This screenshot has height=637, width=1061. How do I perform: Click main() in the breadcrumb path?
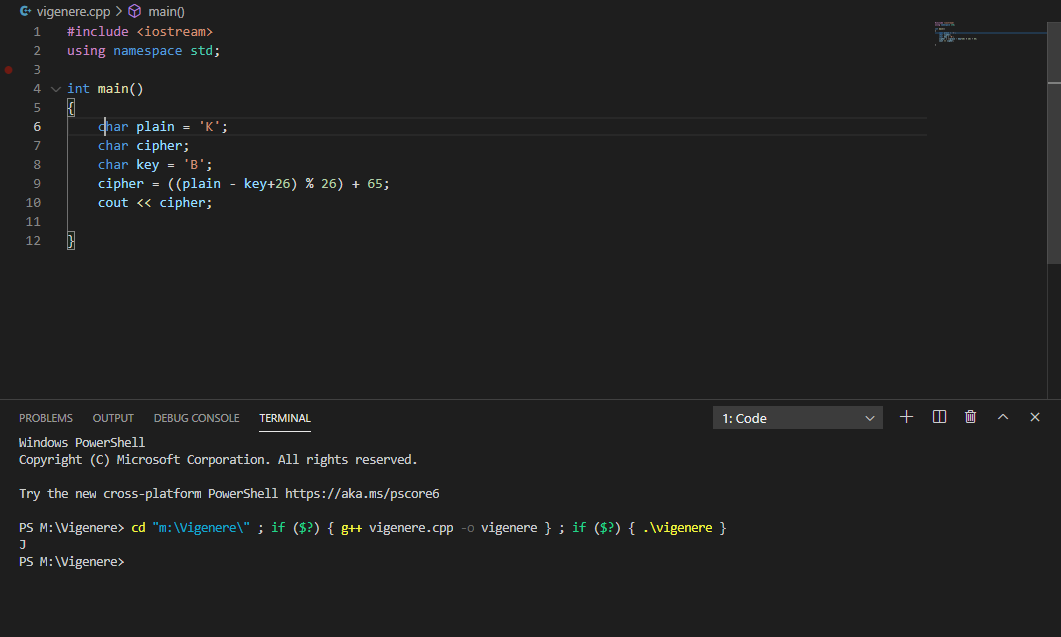point(166,11)
